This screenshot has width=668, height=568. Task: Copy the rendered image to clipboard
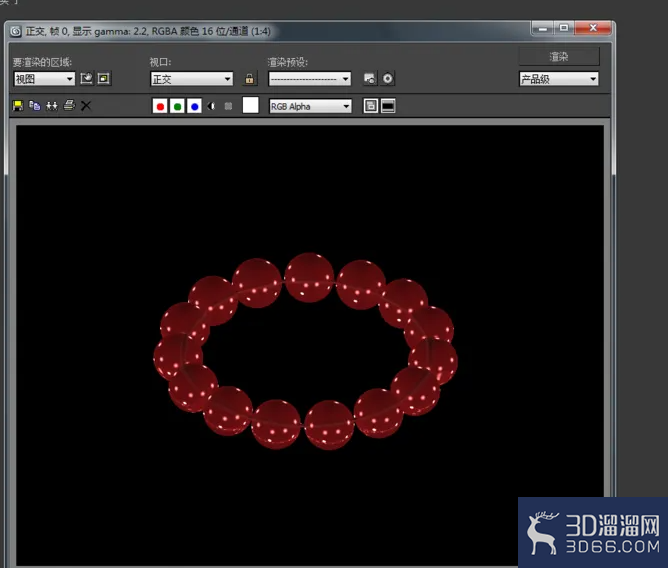(x=35, y=106)
